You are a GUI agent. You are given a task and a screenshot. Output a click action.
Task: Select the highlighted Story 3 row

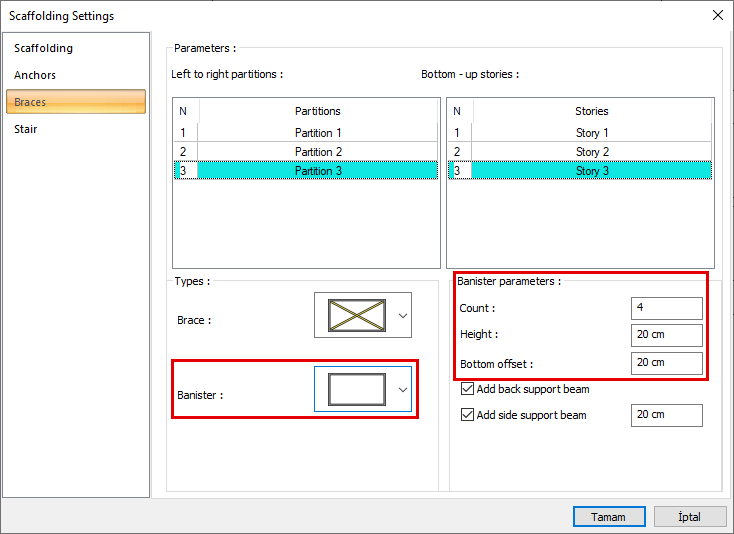click(x=580, y=170)
